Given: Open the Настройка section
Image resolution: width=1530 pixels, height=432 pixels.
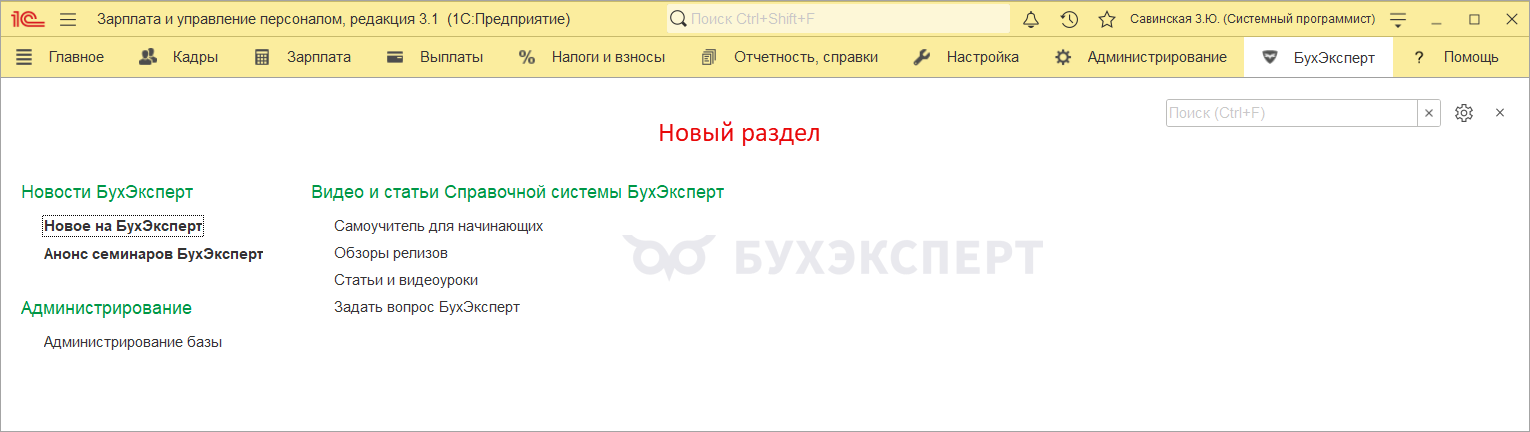Looking at the screenshot, I should point(966,57).
